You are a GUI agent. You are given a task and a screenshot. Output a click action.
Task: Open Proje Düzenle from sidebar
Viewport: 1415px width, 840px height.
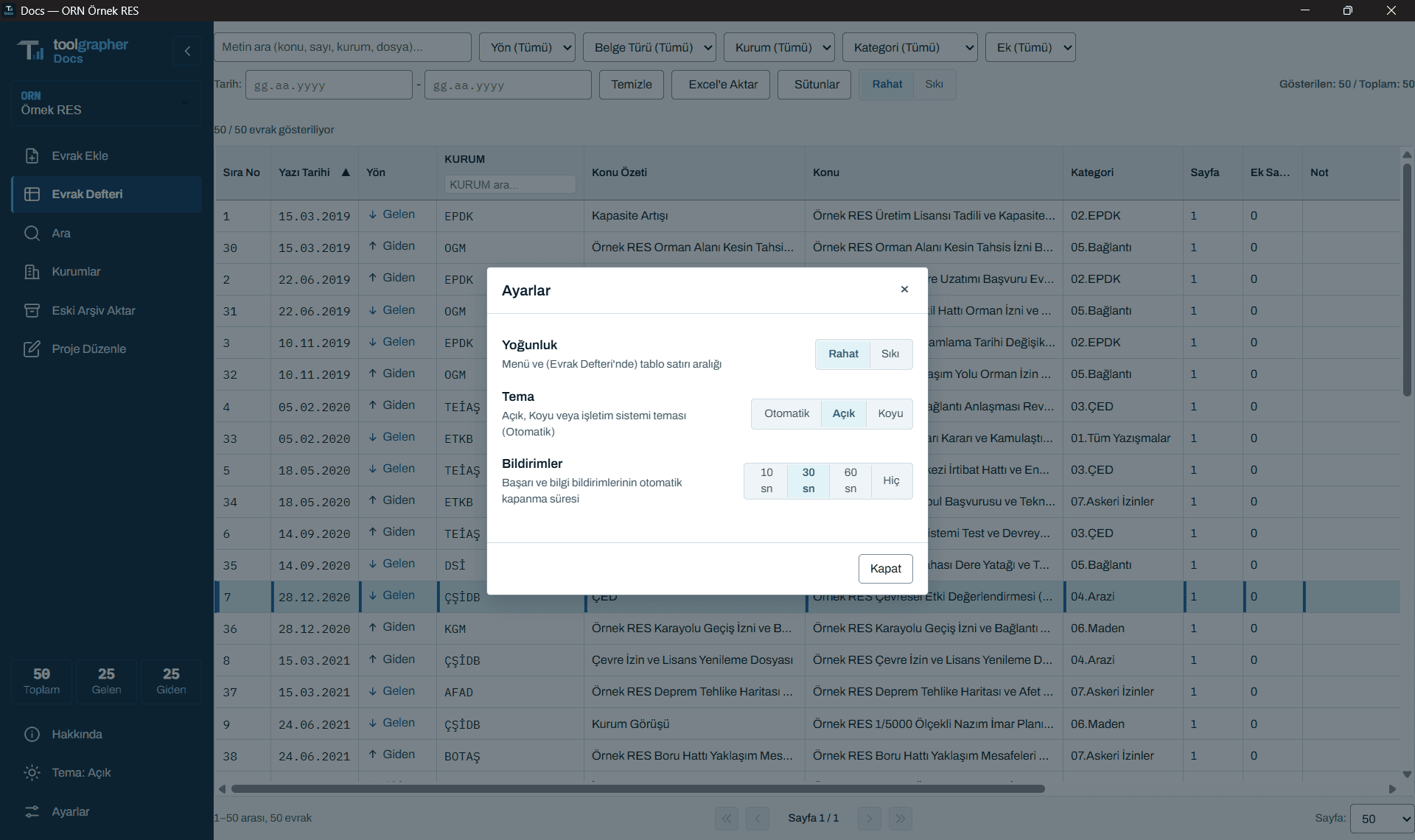(x=106, y=349)
